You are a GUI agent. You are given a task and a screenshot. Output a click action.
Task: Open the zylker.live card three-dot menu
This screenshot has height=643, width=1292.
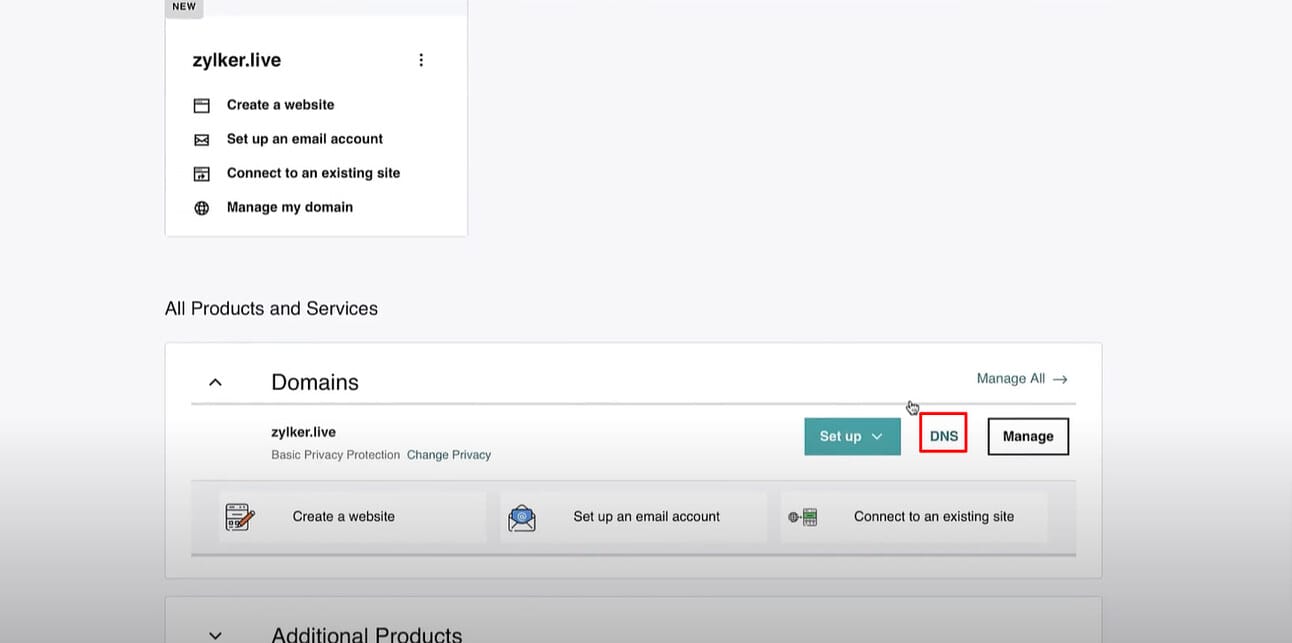point(421,60)
